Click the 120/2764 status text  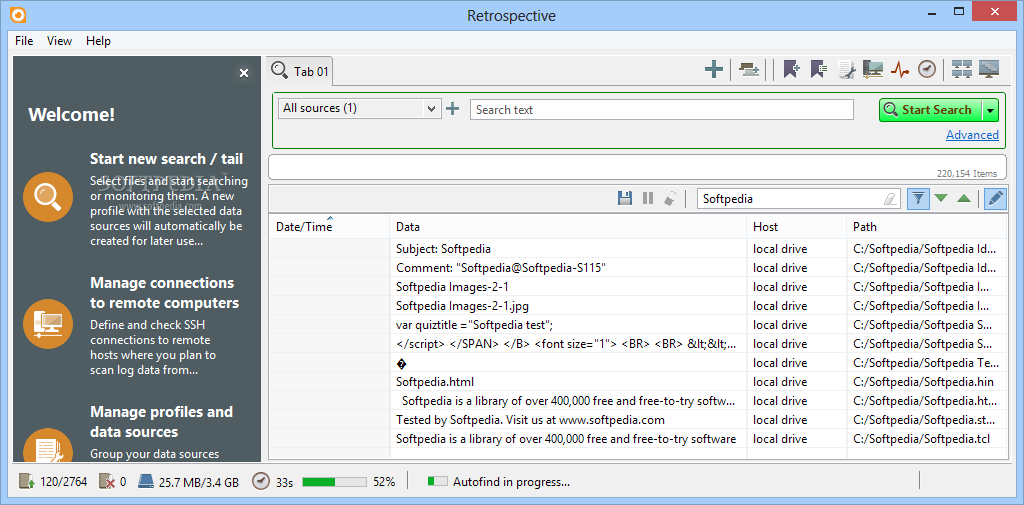(x=63, y=483)
